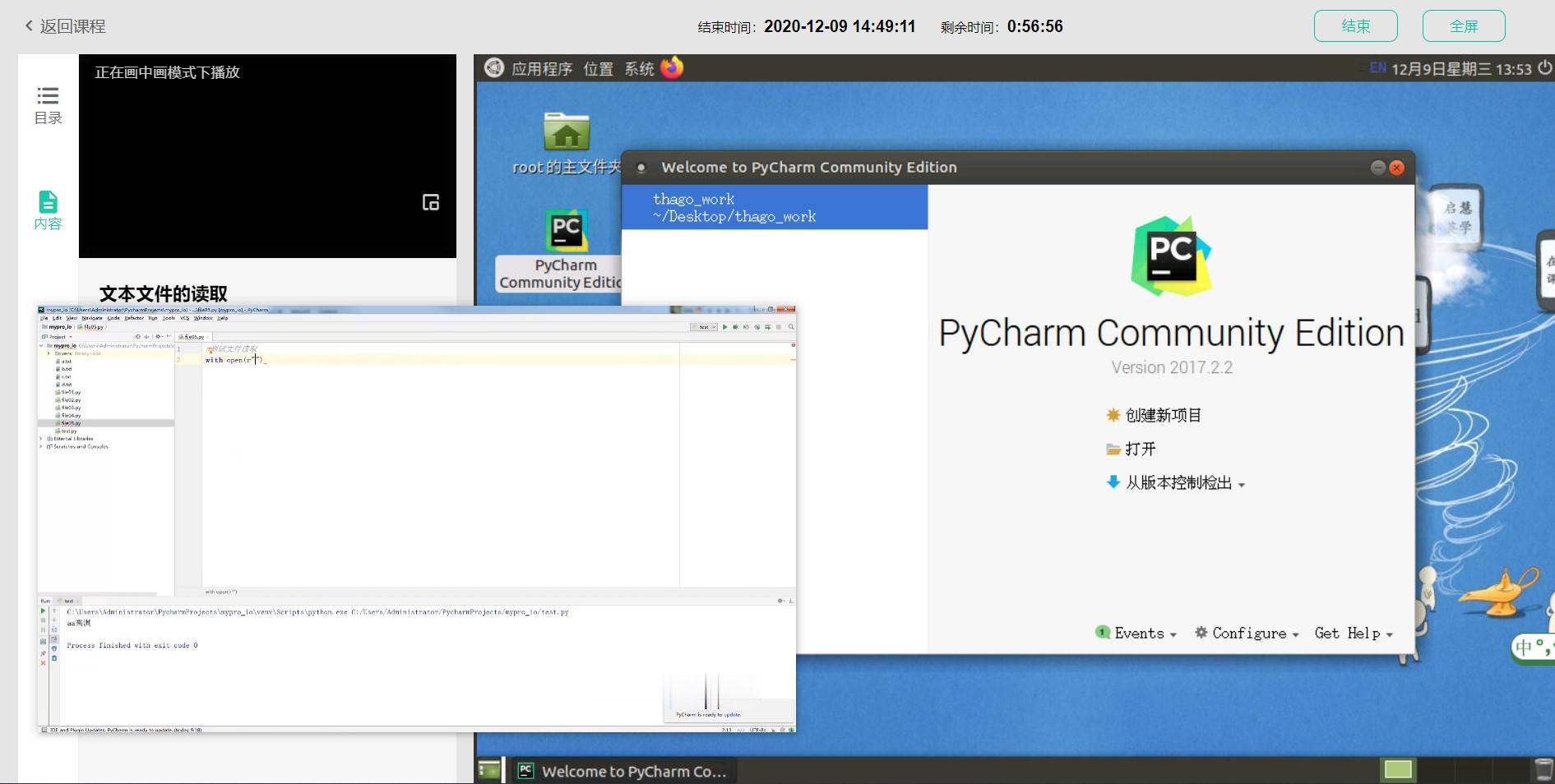The width and height of the screenshot is (1555, 784).
Task: Click the date and time 12月9日星期三 13:53
Action: click(1461, 69)
